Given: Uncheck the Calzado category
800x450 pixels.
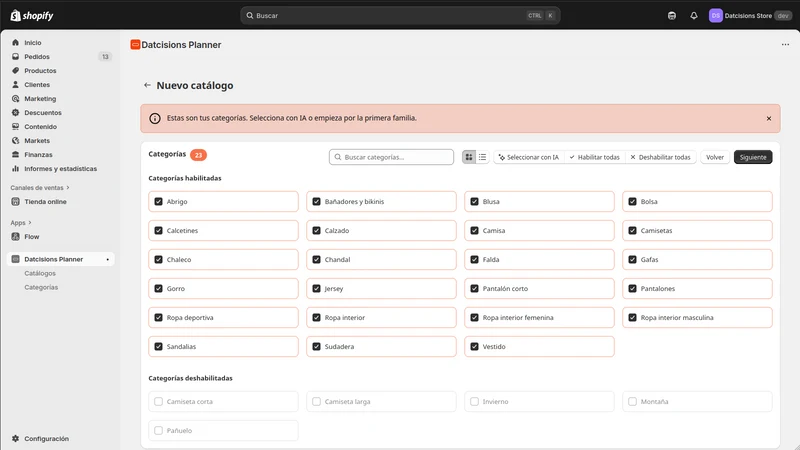Looking at the screenshot, I should [x=316, y=231].
